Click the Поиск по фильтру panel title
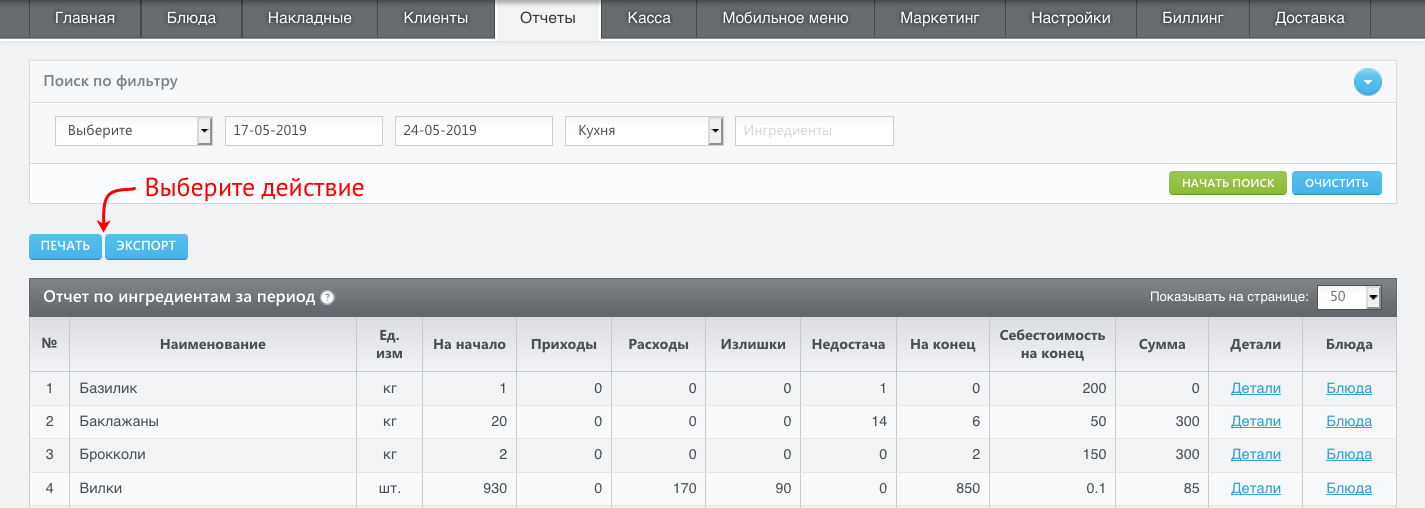 coord(110,80)
